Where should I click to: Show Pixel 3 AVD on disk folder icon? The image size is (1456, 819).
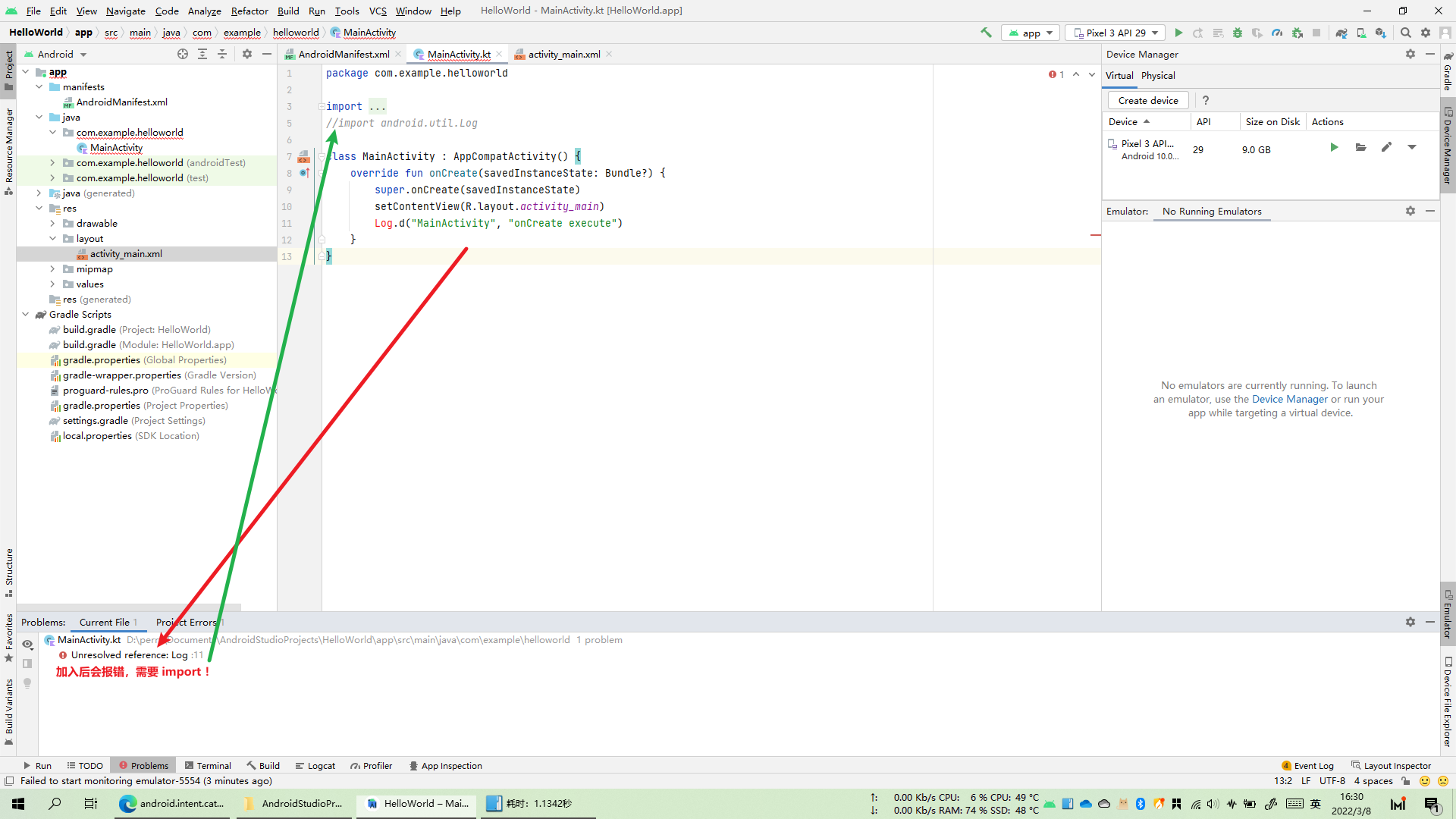[x=1360, y=148]
